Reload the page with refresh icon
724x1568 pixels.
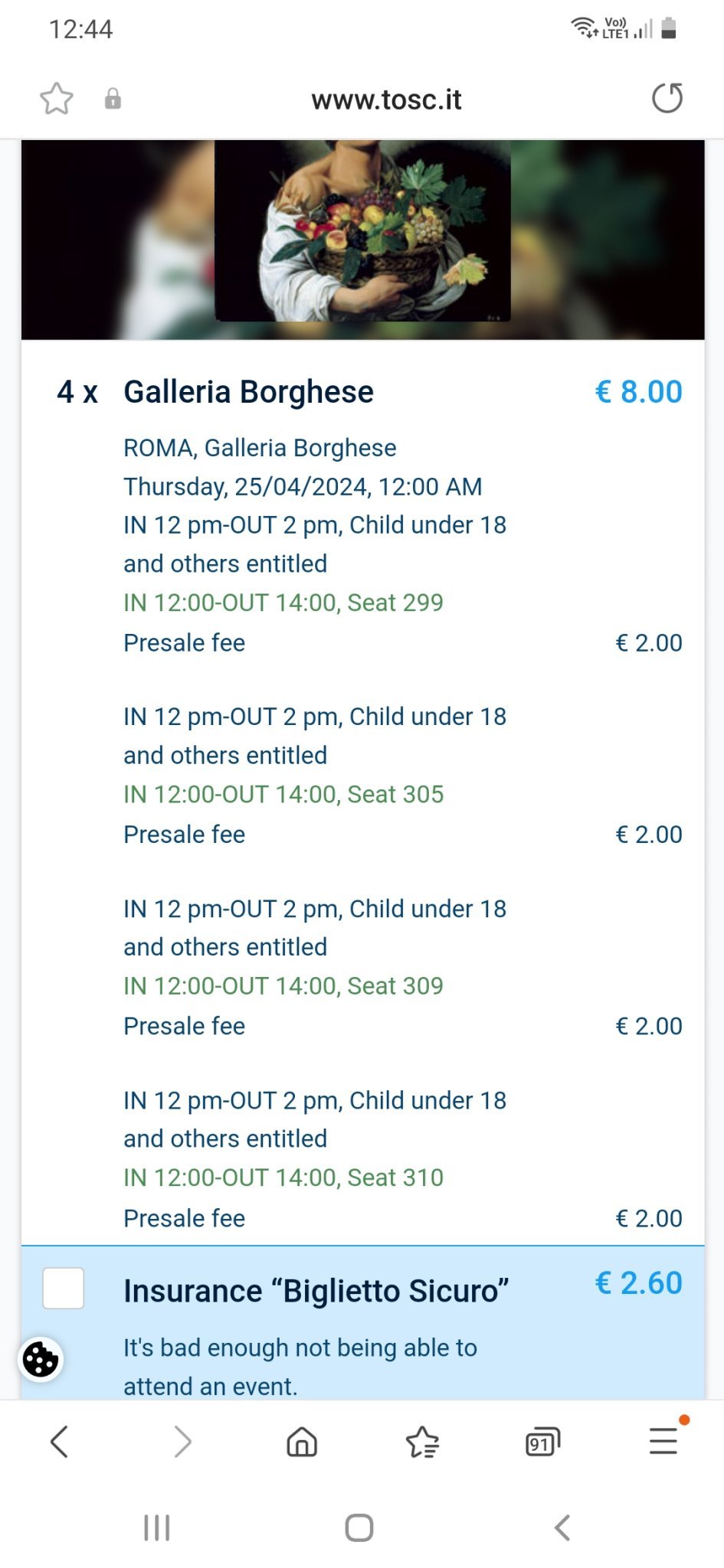(x=667, y=98)
